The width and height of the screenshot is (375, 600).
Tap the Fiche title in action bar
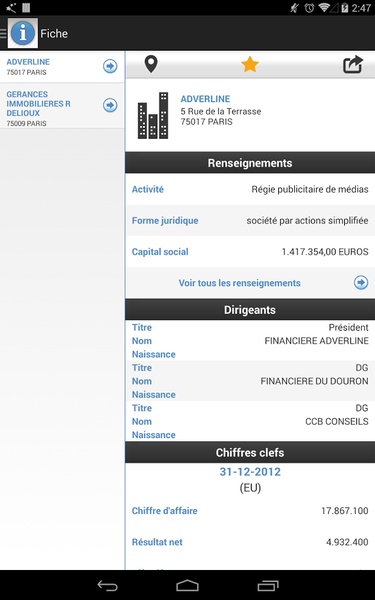[x=54, y=34]
